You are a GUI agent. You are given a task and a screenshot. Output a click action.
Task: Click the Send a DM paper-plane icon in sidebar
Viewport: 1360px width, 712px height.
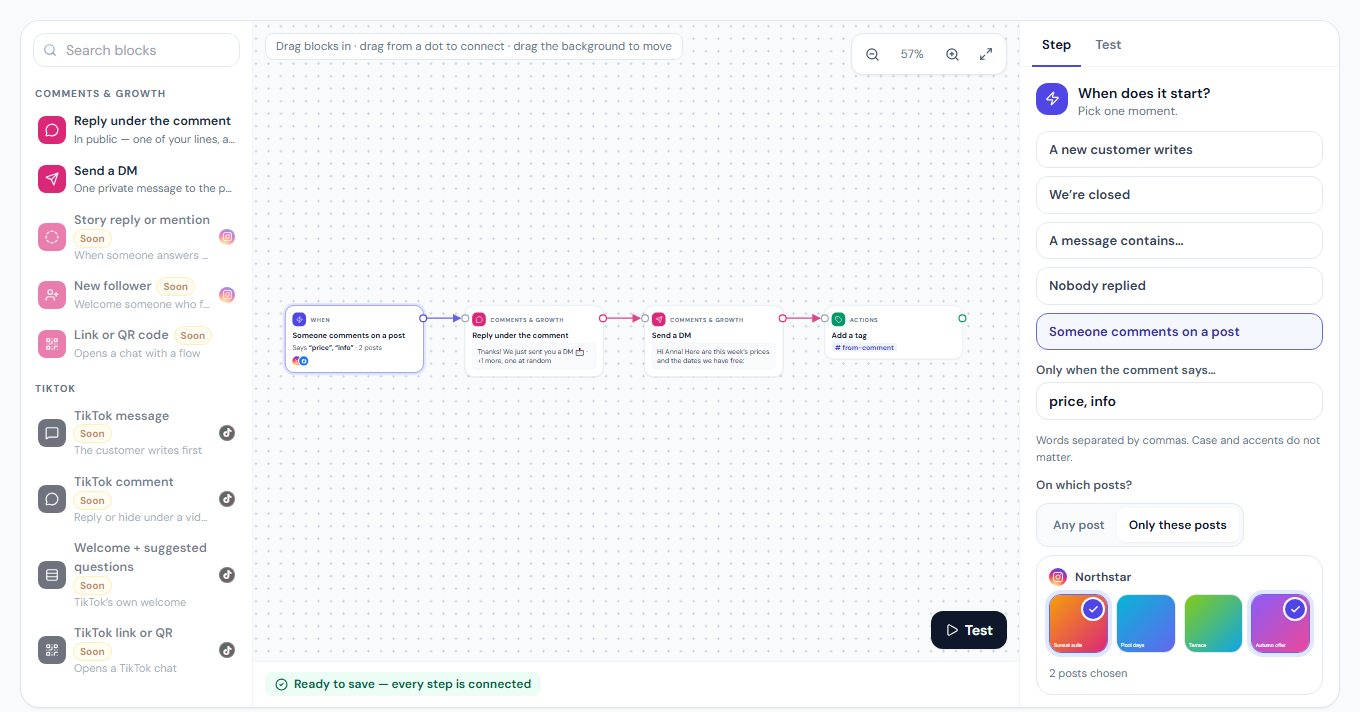(52, 179)
